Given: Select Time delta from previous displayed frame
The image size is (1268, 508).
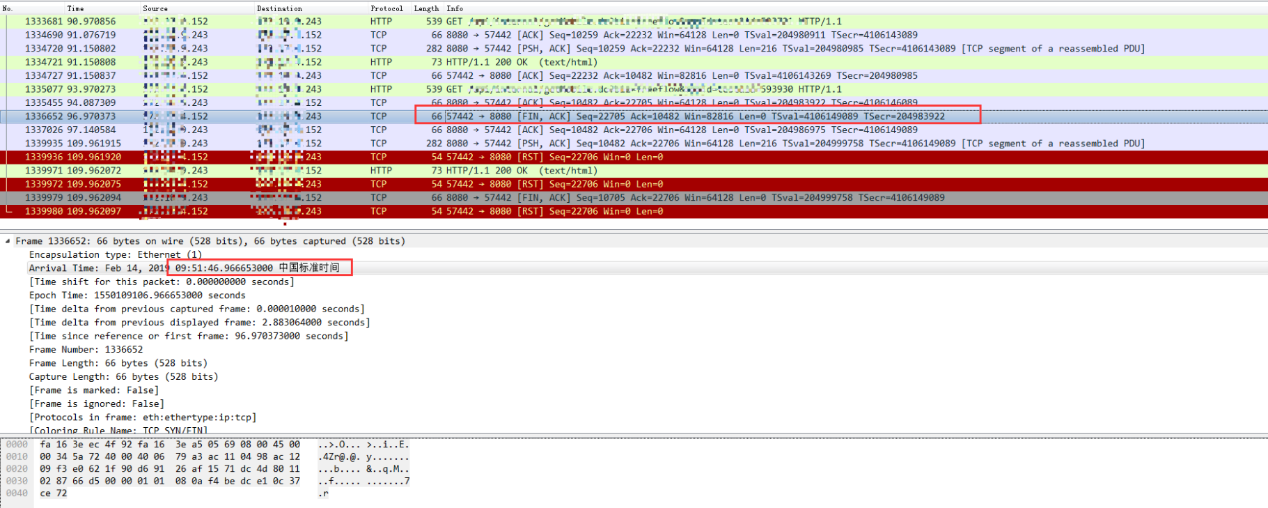Looking at the screenshot, I should 199,322.
